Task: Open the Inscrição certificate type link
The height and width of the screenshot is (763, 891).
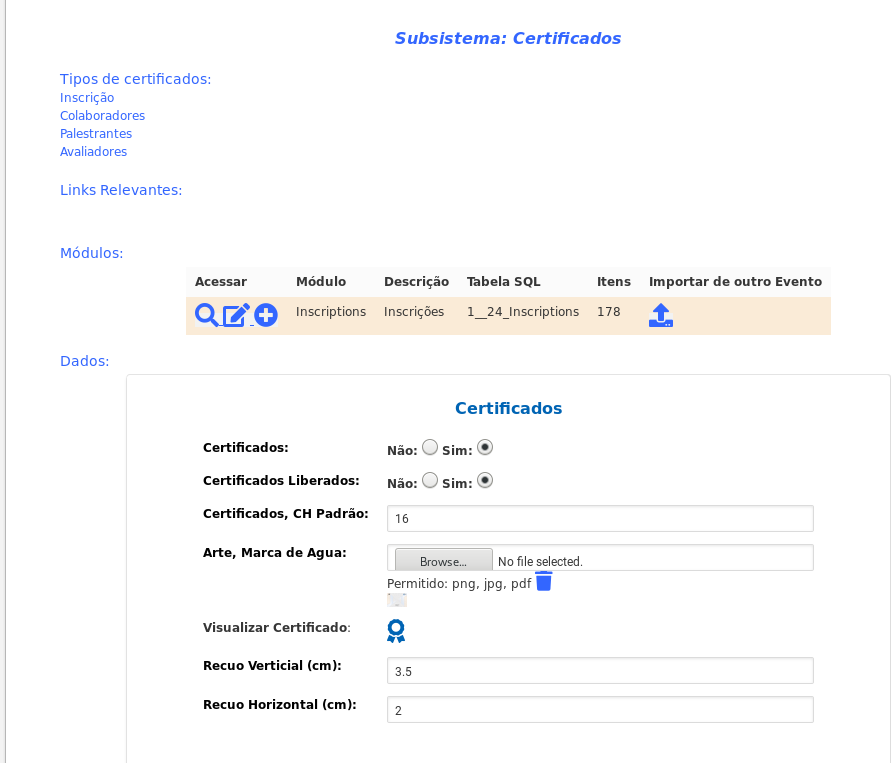Action: pyautogui.click(x=87, y=98)
